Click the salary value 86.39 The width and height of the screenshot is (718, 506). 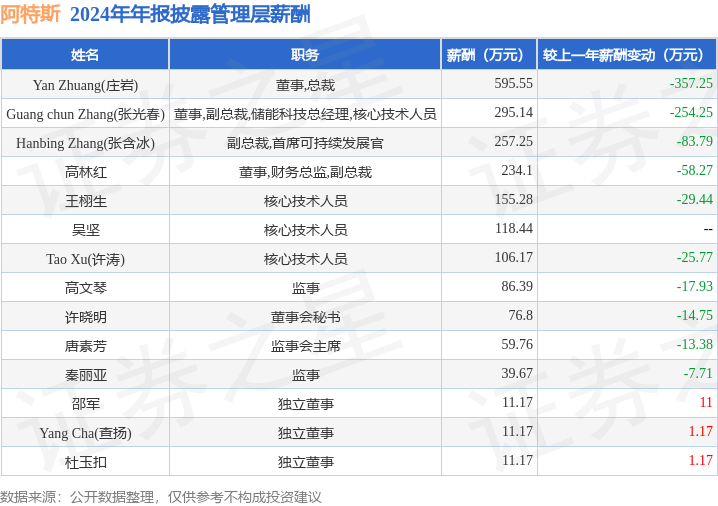(x=517, y=286)
